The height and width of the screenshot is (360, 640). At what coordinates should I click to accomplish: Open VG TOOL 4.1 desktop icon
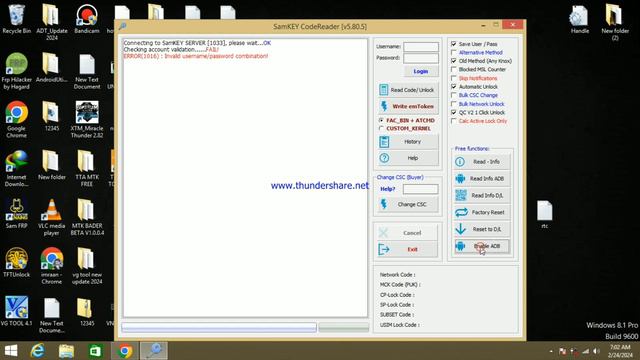[16, 311]
